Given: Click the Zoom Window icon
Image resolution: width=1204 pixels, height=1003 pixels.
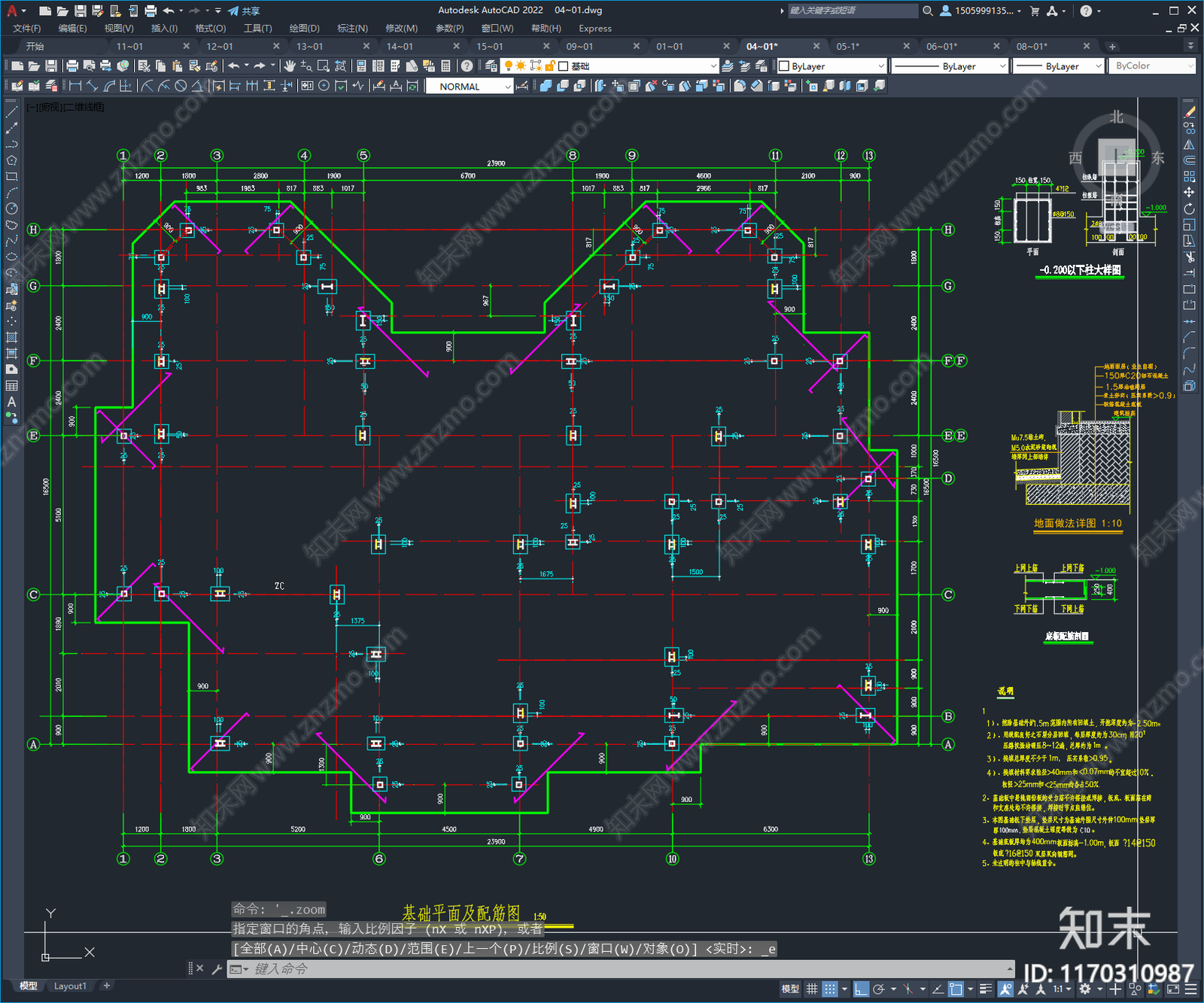Looking at the screenshot, I should (323, 66).
